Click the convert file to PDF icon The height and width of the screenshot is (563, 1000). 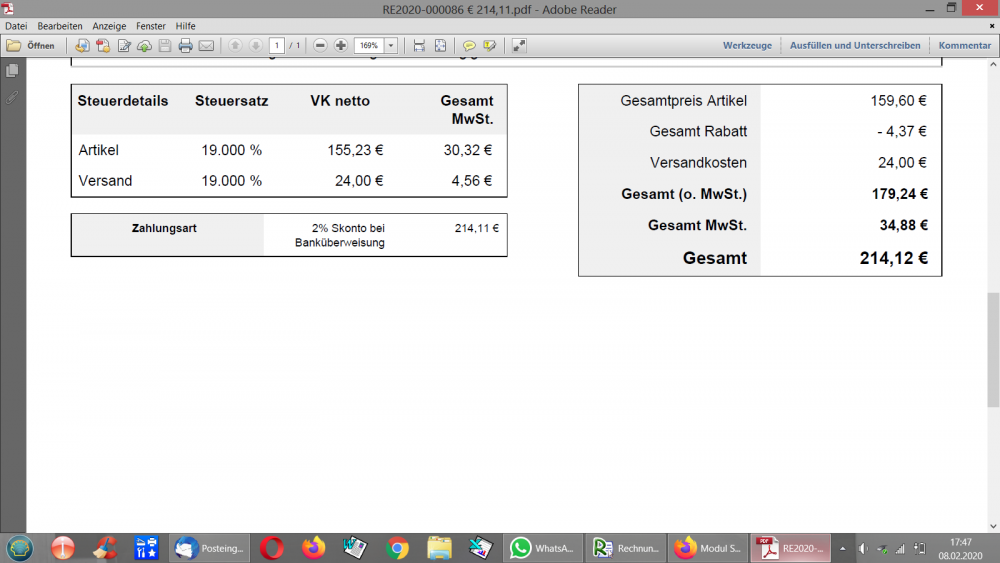click(82, 45)
